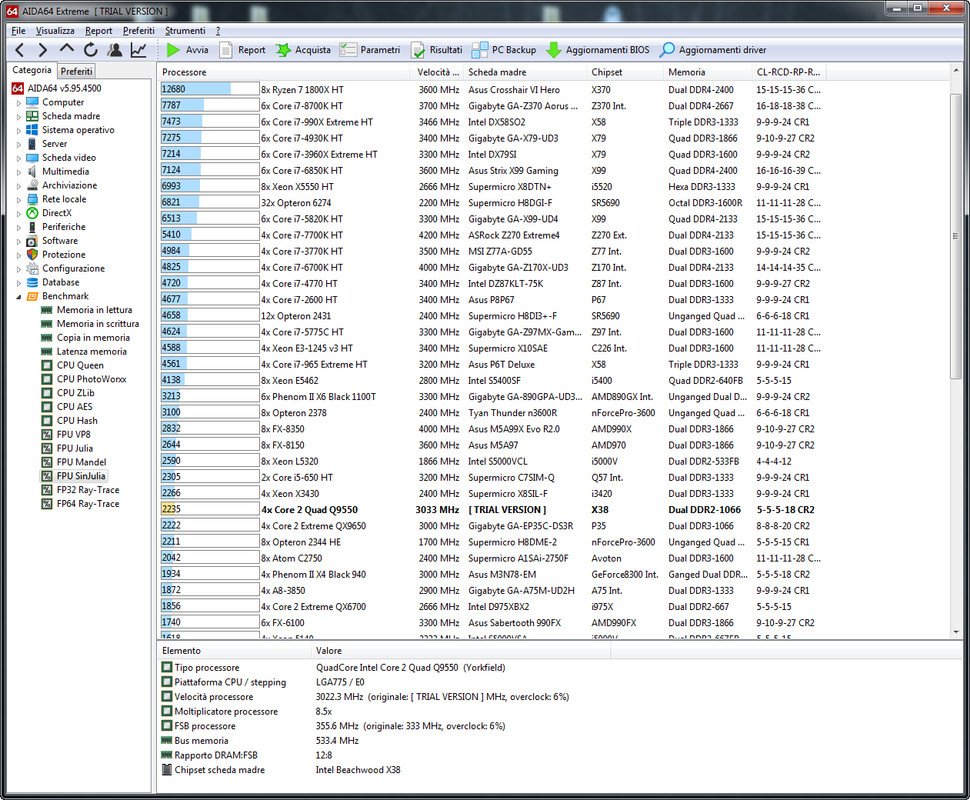
Task: Sort by Processore column header
Action: pyautogui.click(x=284, y=72)
